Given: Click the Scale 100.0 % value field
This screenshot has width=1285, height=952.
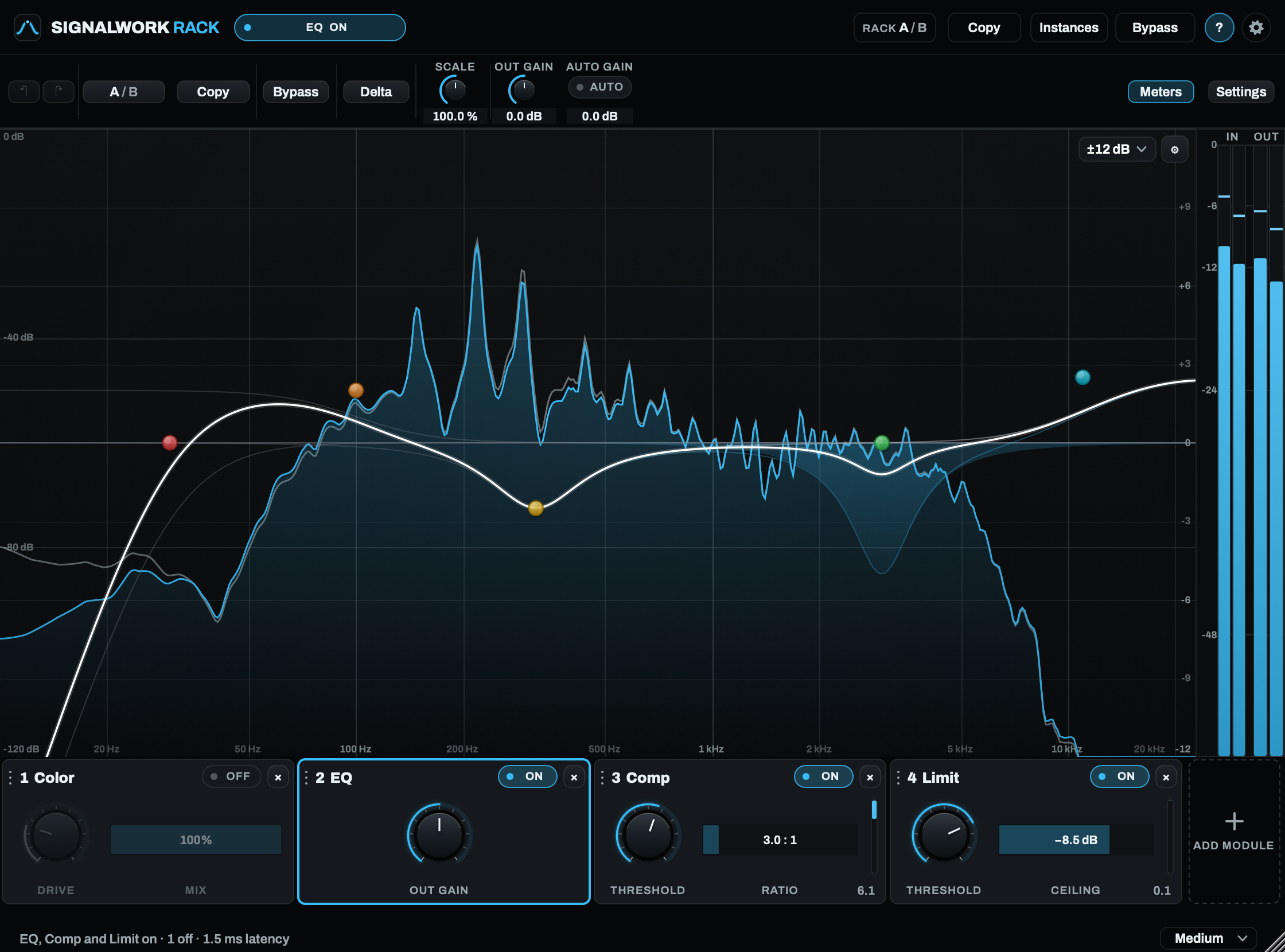Looking at the screenshot, I should click(455, 116).
